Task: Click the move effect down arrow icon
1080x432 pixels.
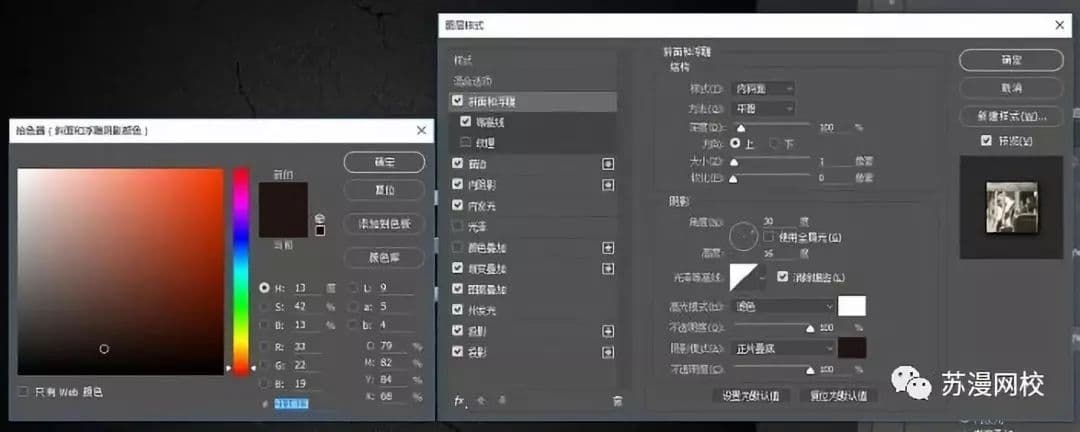Action: (503, 400)
